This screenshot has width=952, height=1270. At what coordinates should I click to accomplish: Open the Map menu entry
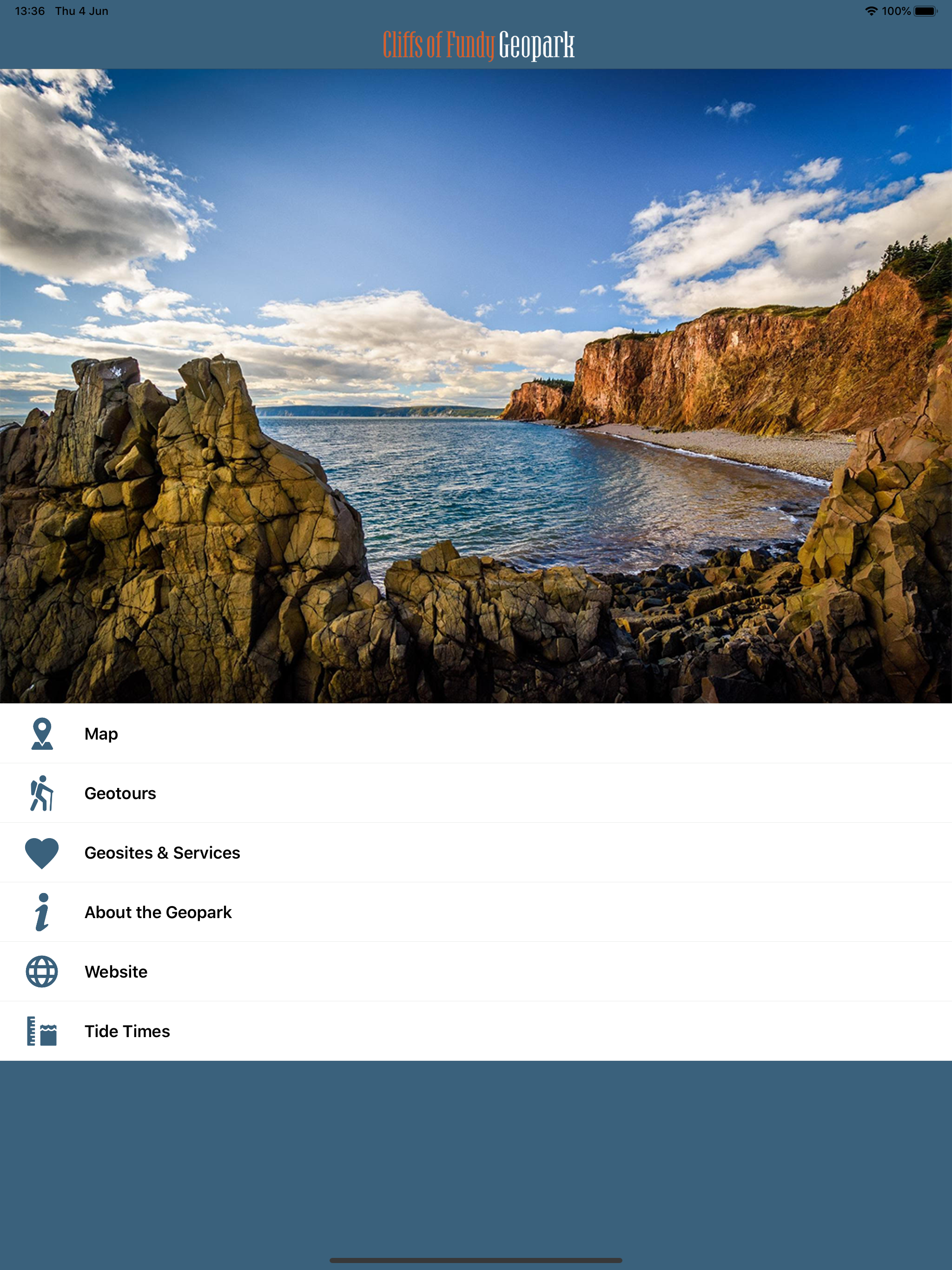[476, 733]
